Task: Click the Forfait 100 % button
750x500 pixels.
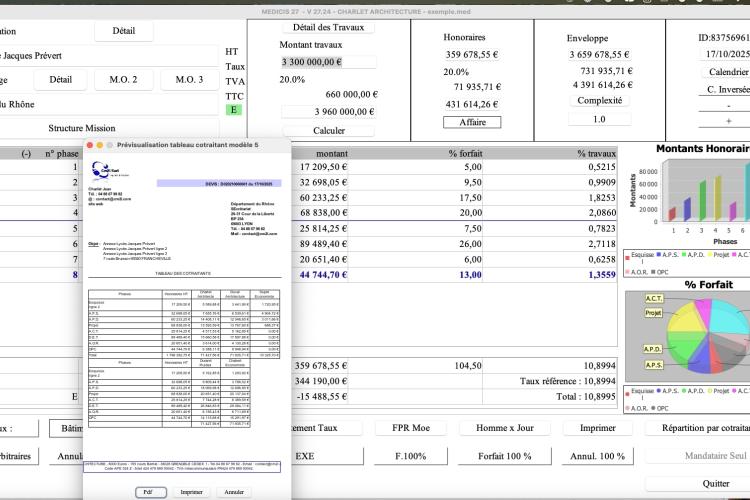Action: coord(505,456)
